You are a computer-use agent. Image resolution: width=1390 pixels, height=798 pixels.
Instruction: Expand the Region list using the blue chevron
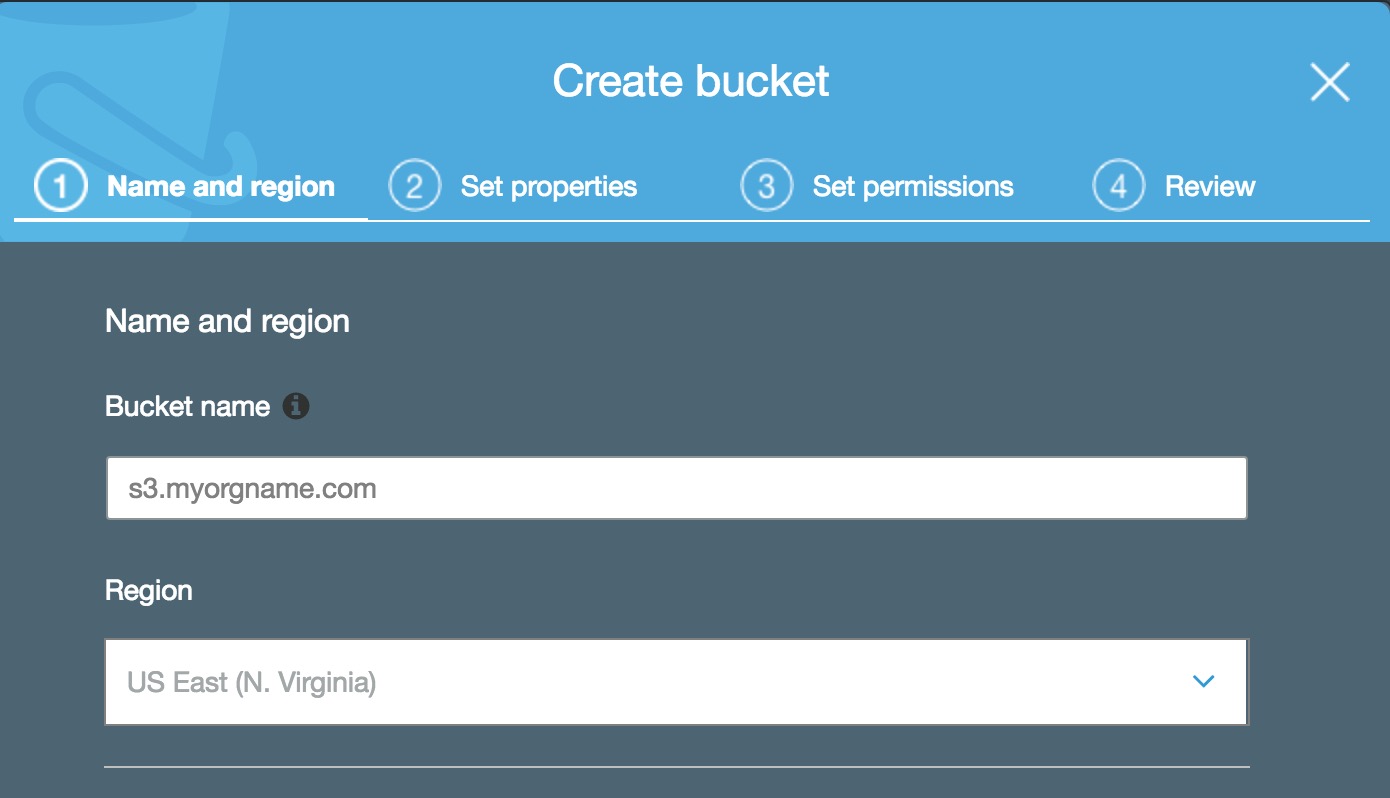coord(1203,682)
